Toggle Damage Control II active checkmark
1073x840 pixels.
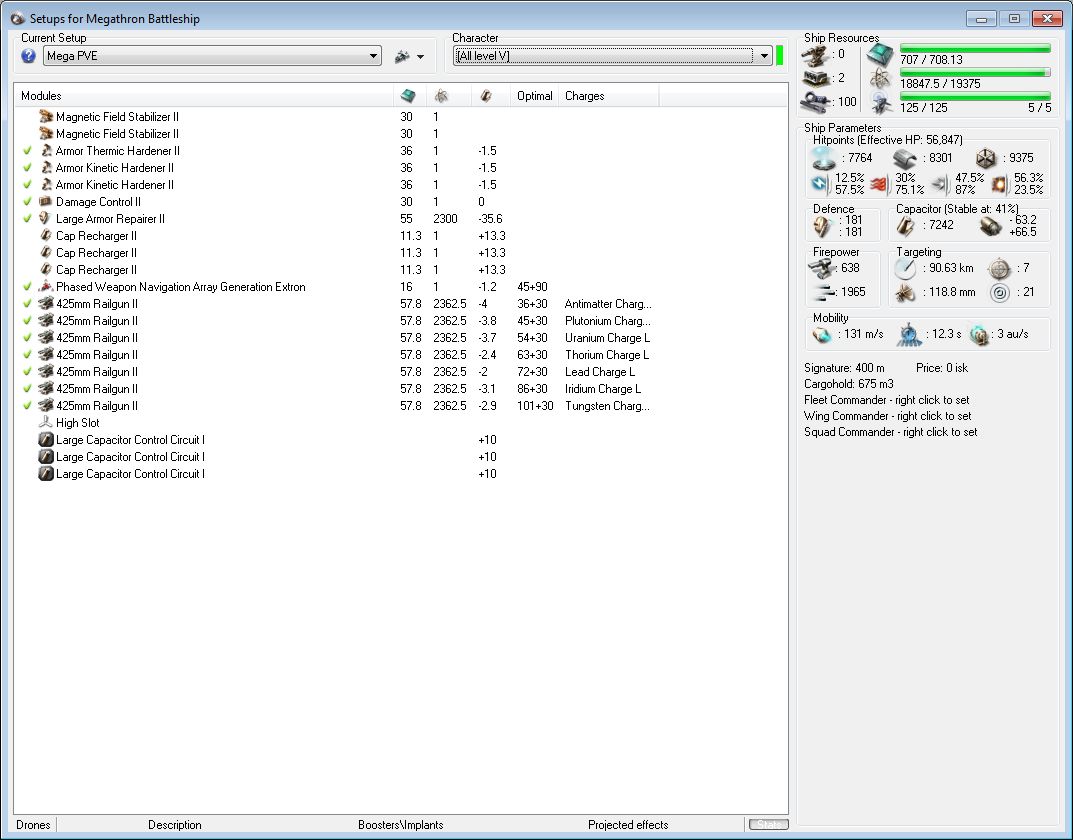coord(27,202)
